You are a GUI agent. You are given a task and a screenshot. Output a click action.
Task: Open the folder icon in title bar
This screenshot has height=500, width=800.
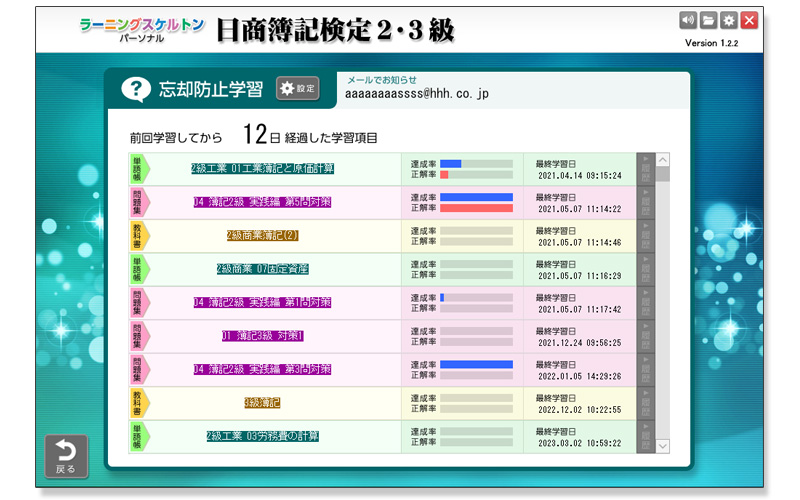point(708,20)
